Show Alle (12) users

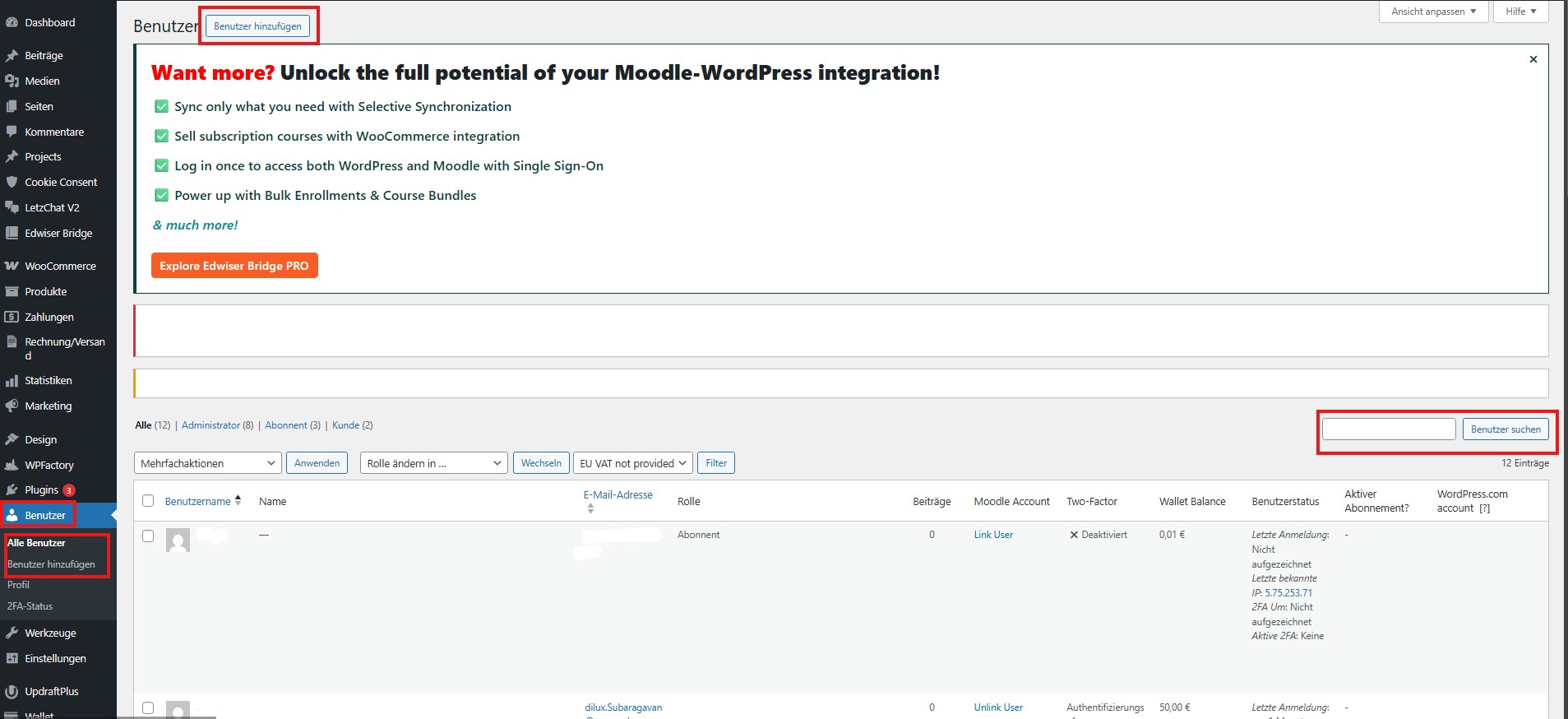(x=153, y=425)
